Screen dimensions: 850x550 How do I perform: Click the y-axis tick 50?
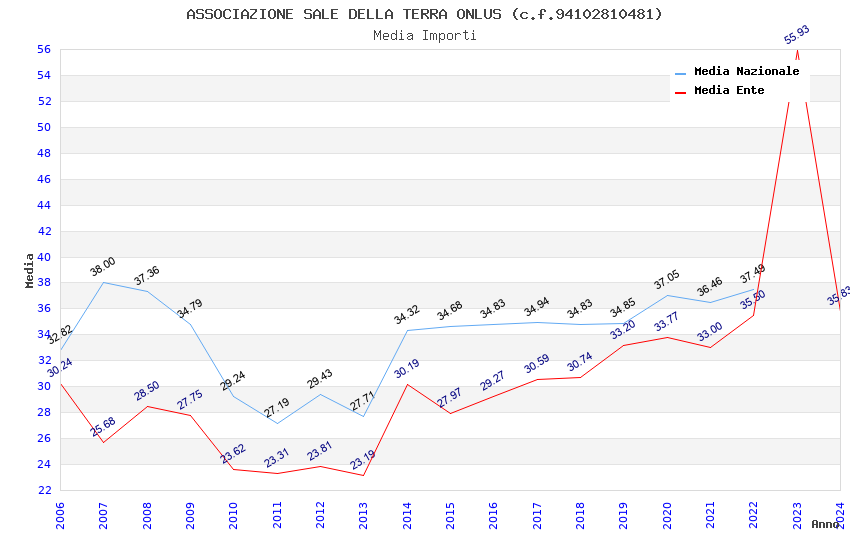(44, 127)
